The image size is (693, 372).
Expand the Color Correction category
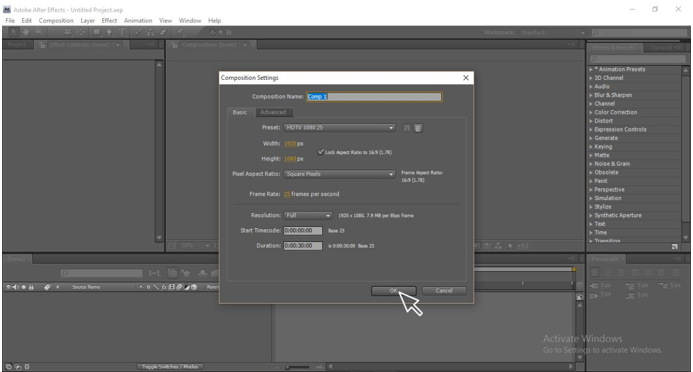pos(590,112)
